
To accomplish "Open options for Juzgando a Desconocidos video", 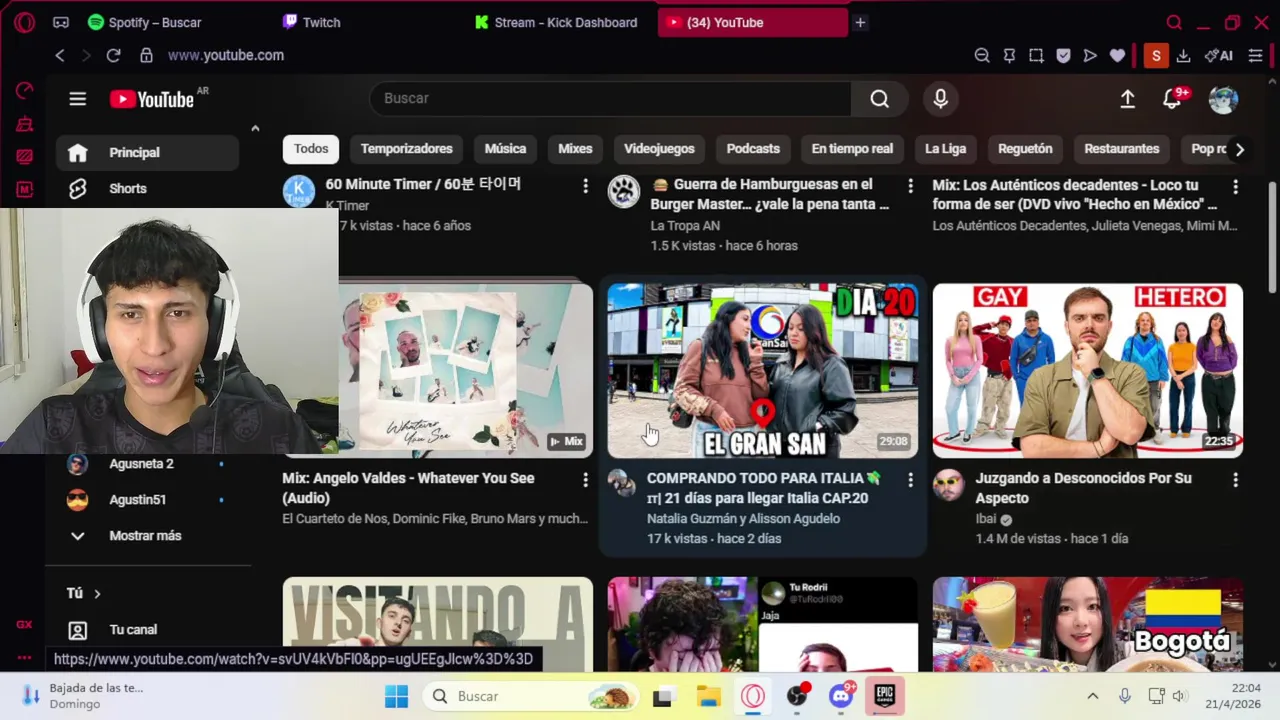I will (x=1235, y=480).
